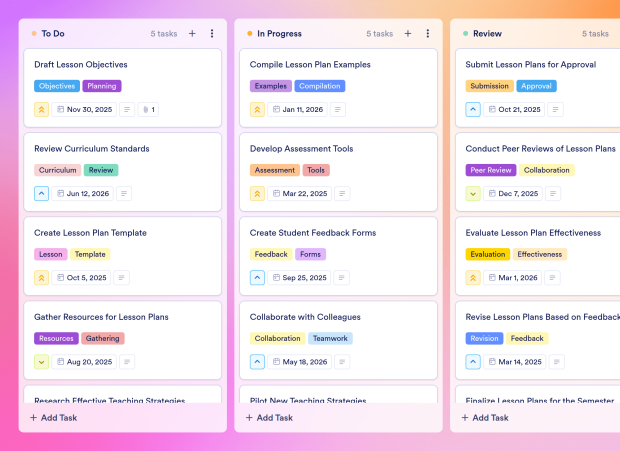Click low priority icon on Conduct Peer Reviews
The width and height of the screenshot is (620, 451).
click(473, 194)
